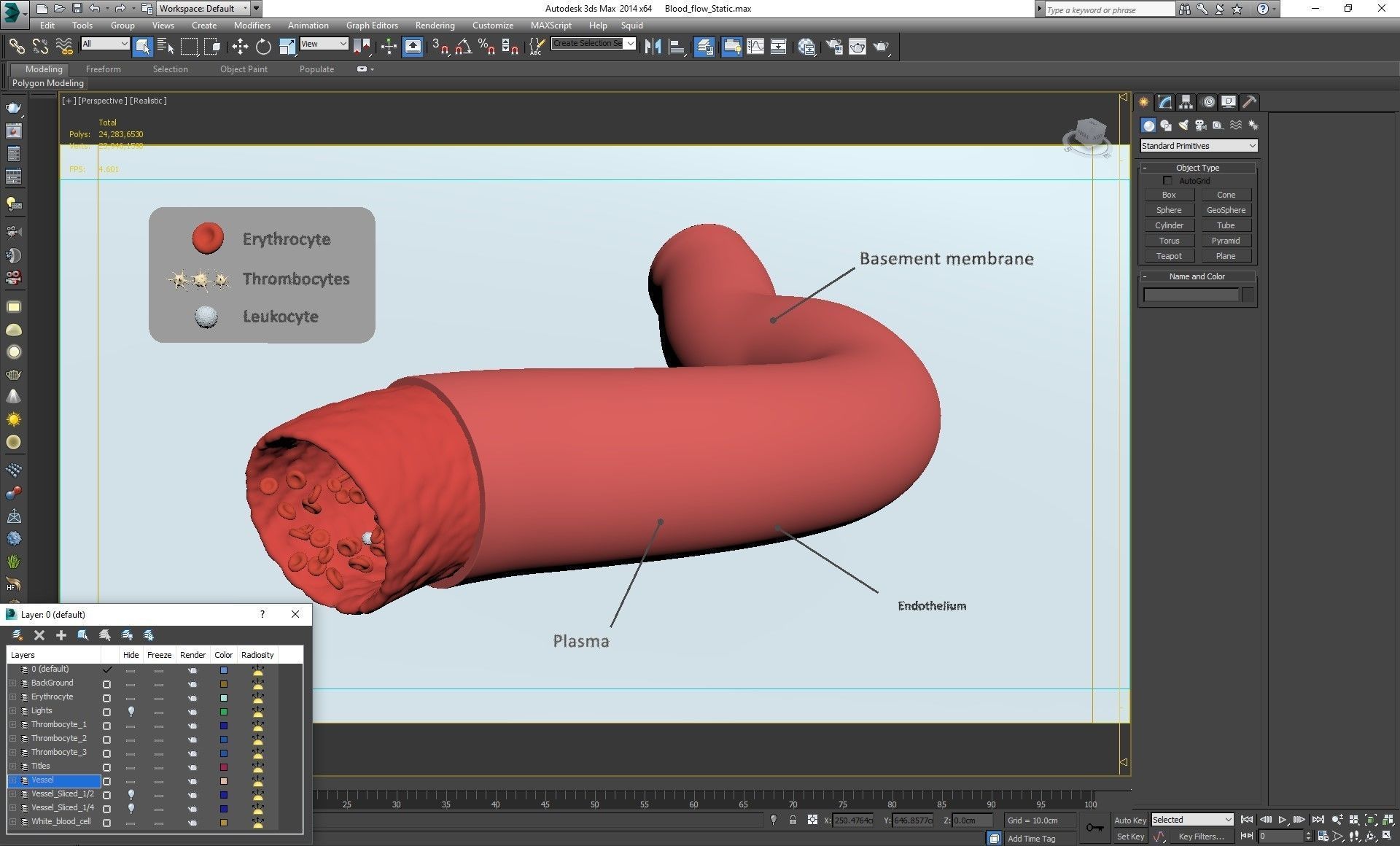Create a Sphere primitive button

[x=1169, y=210]
